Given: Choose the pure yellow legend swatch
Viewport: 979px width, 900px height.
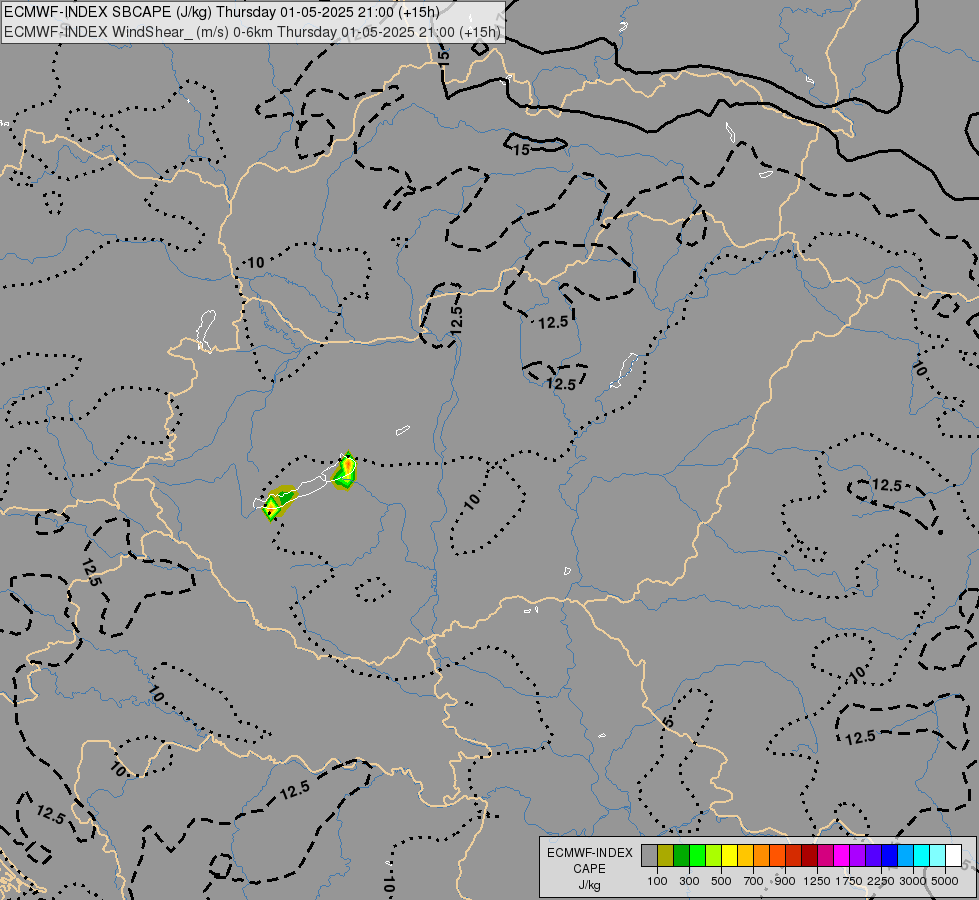Looking at the screenshot, I should pos(729,856).
